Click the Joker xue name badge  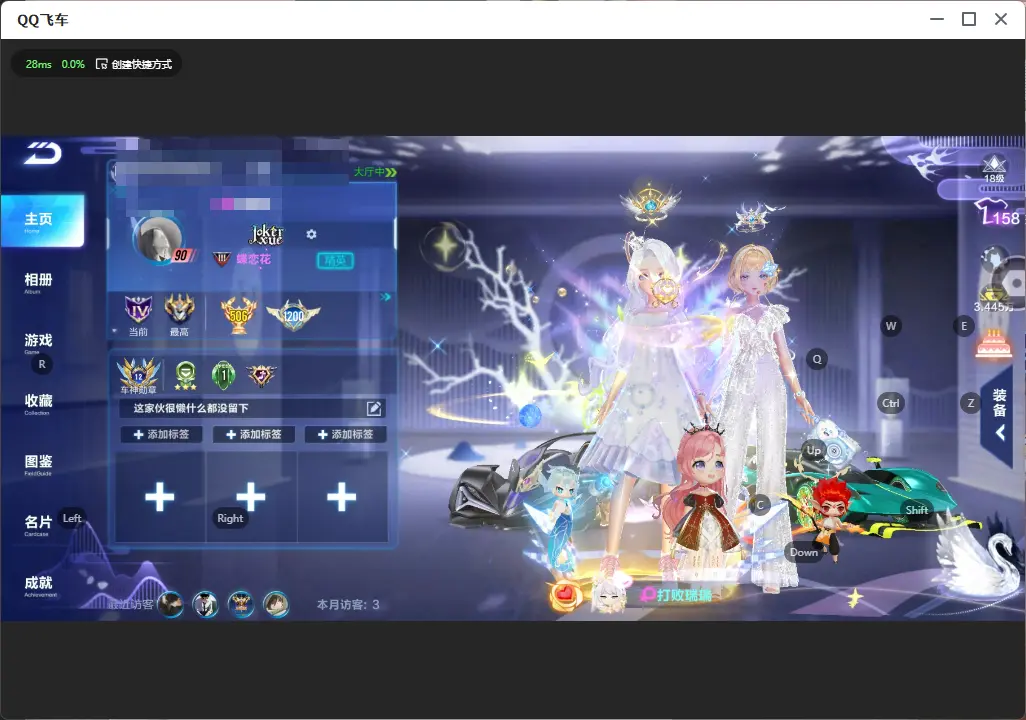[267, 234]
